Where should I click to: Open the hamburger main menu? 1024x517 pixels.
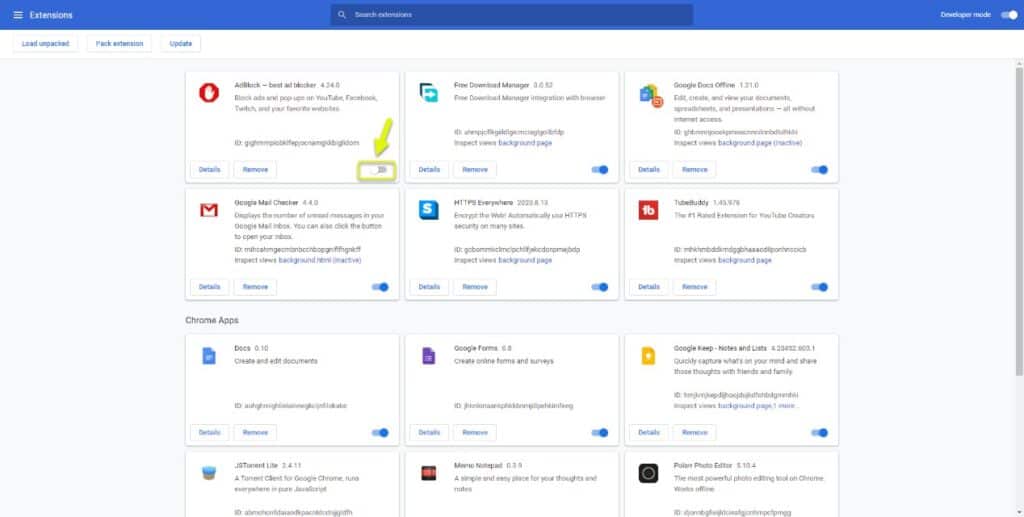(x=18, y=14)
